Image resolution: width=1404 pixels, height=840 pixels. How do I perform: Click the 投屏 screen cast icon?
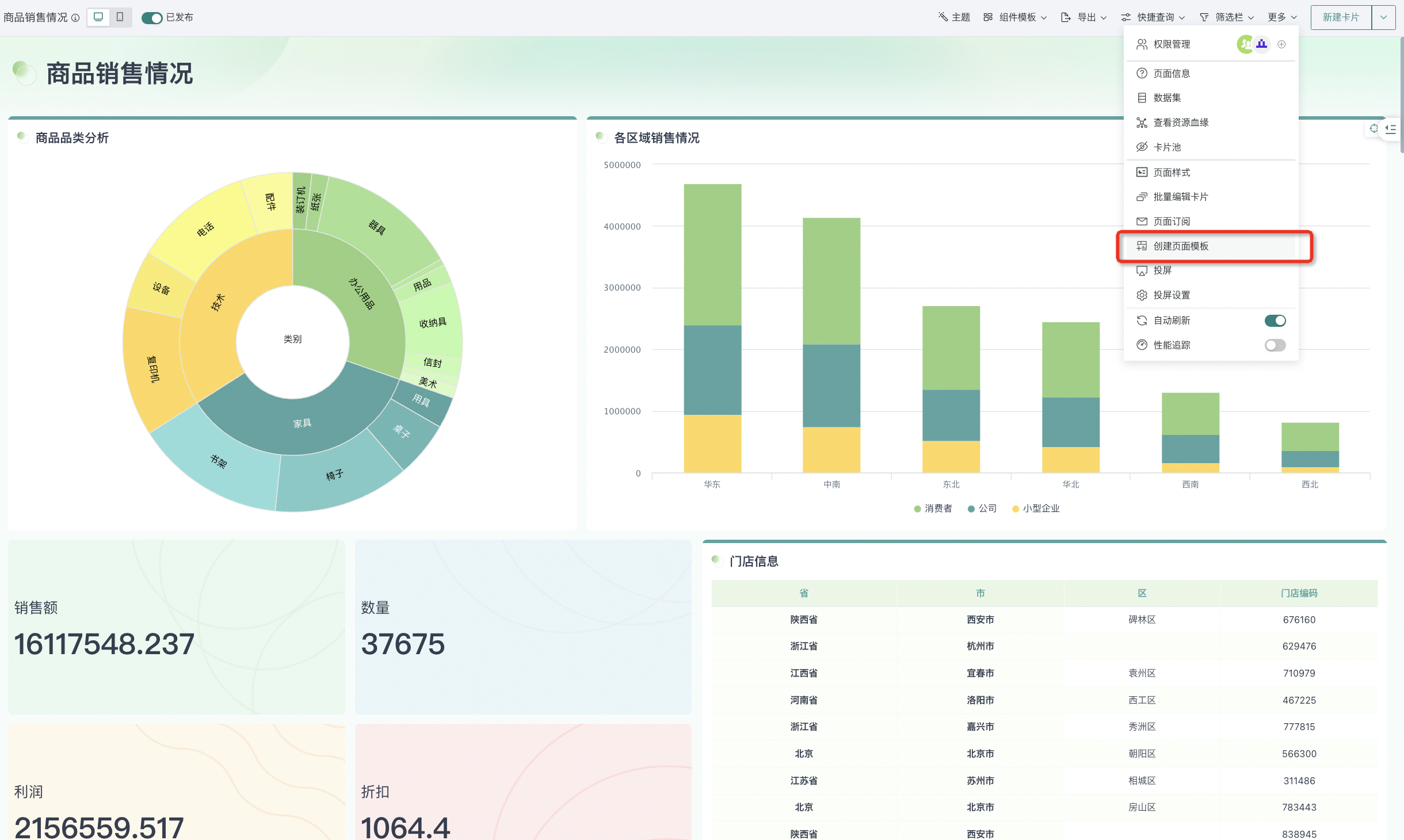click(1142, 270)
